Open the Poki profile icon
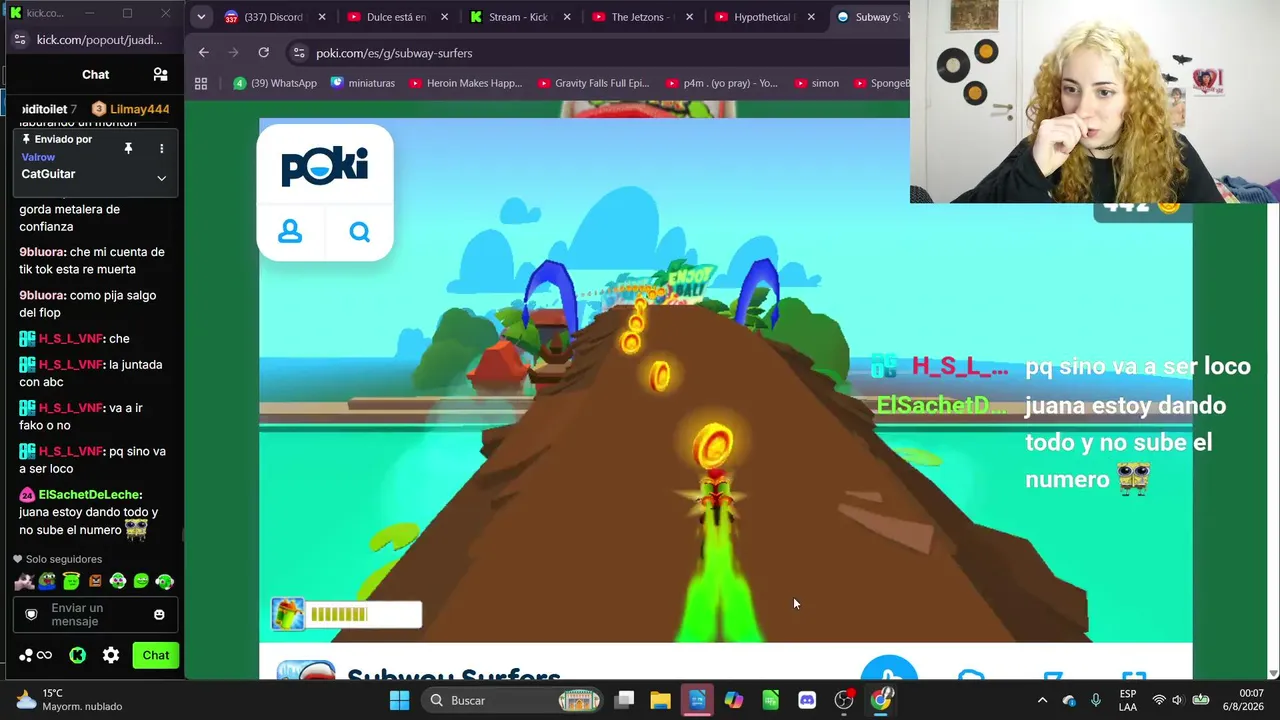This screenshot has width=1280, height=720. [x=290, y=232]
